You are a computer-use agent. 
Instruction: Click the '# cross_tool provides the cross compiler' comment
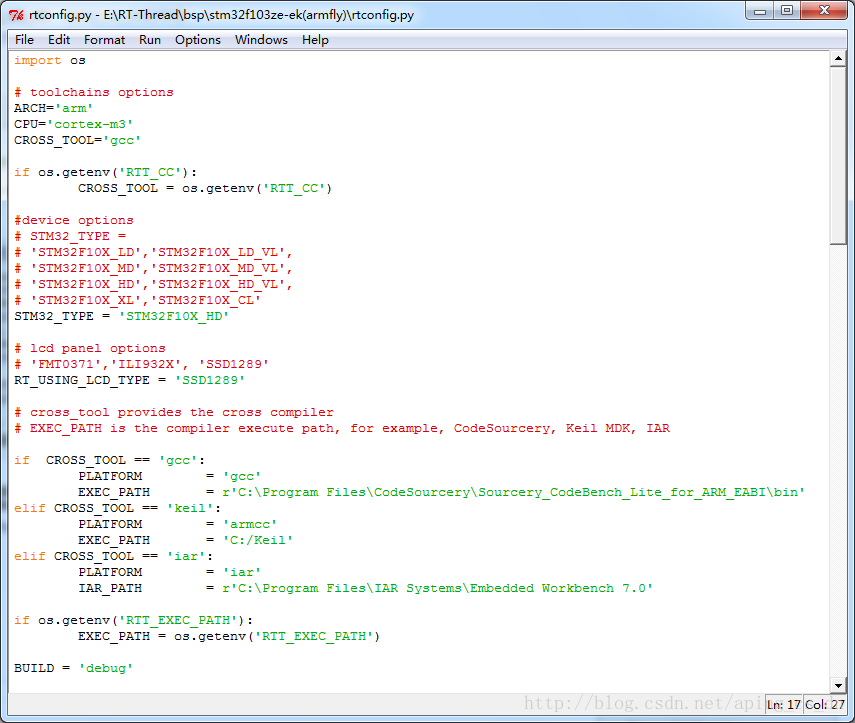[x=173, y=412]
